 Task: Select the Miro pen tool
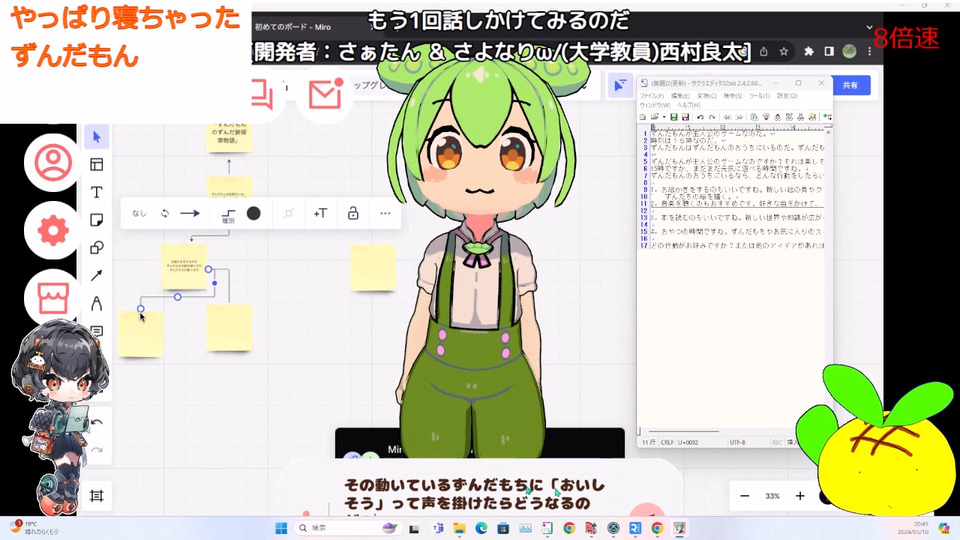[x=96, y=304]
